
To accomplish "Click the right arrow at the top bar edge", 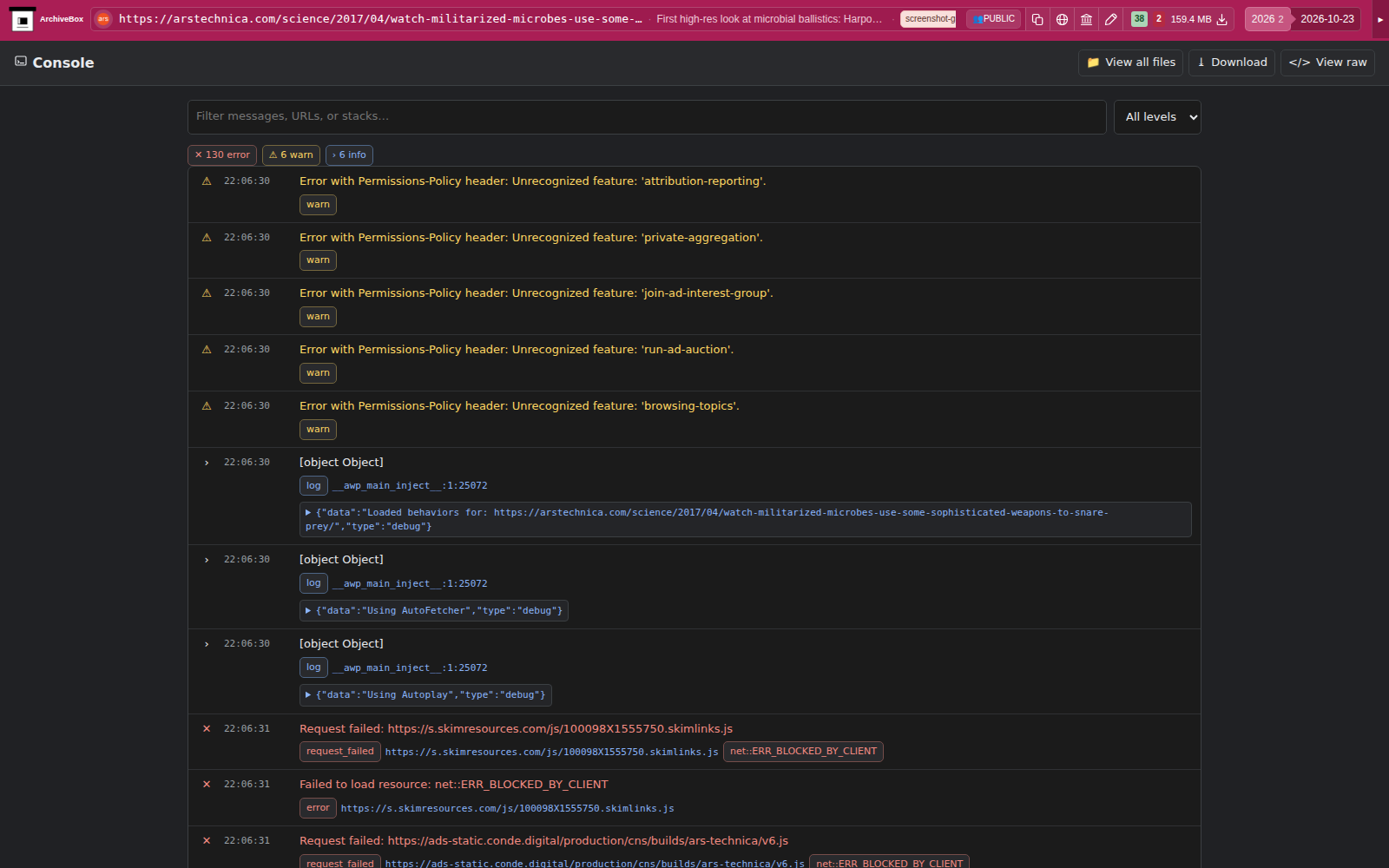I will (1380, 19).
